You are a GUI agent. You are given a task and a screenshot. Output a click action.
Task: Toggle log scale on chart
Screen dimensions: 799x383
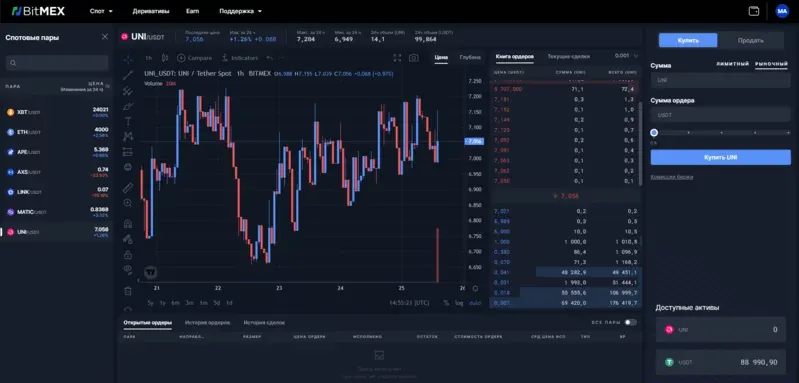[x=459, y=303]
